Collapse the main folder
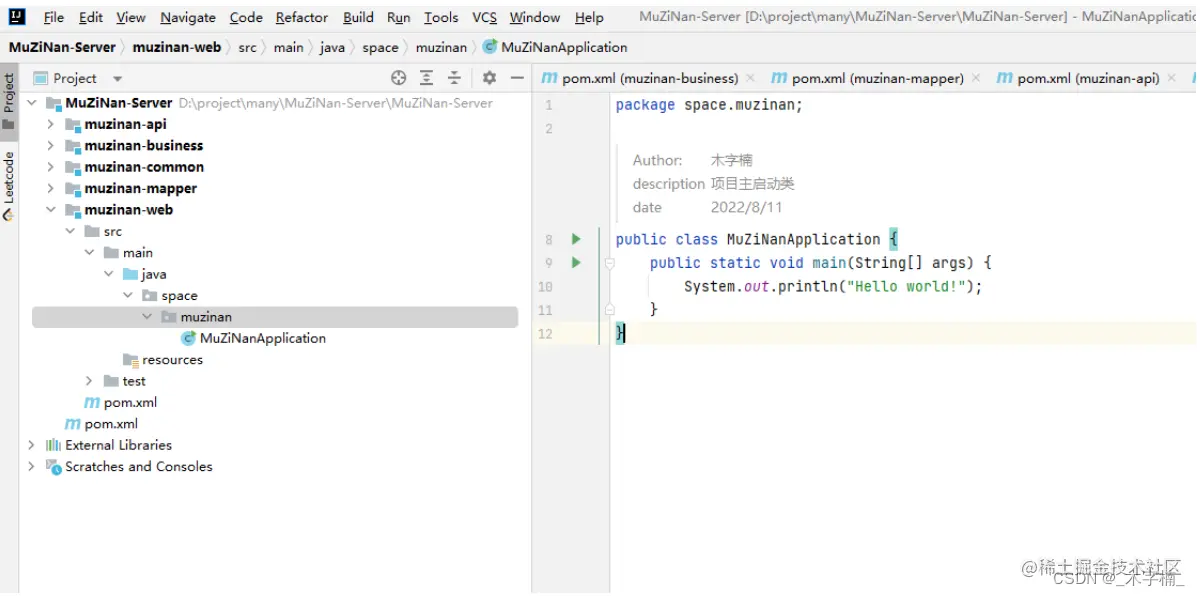The width and height of the screenshot is (1200, 596). [x=89, y=253]
